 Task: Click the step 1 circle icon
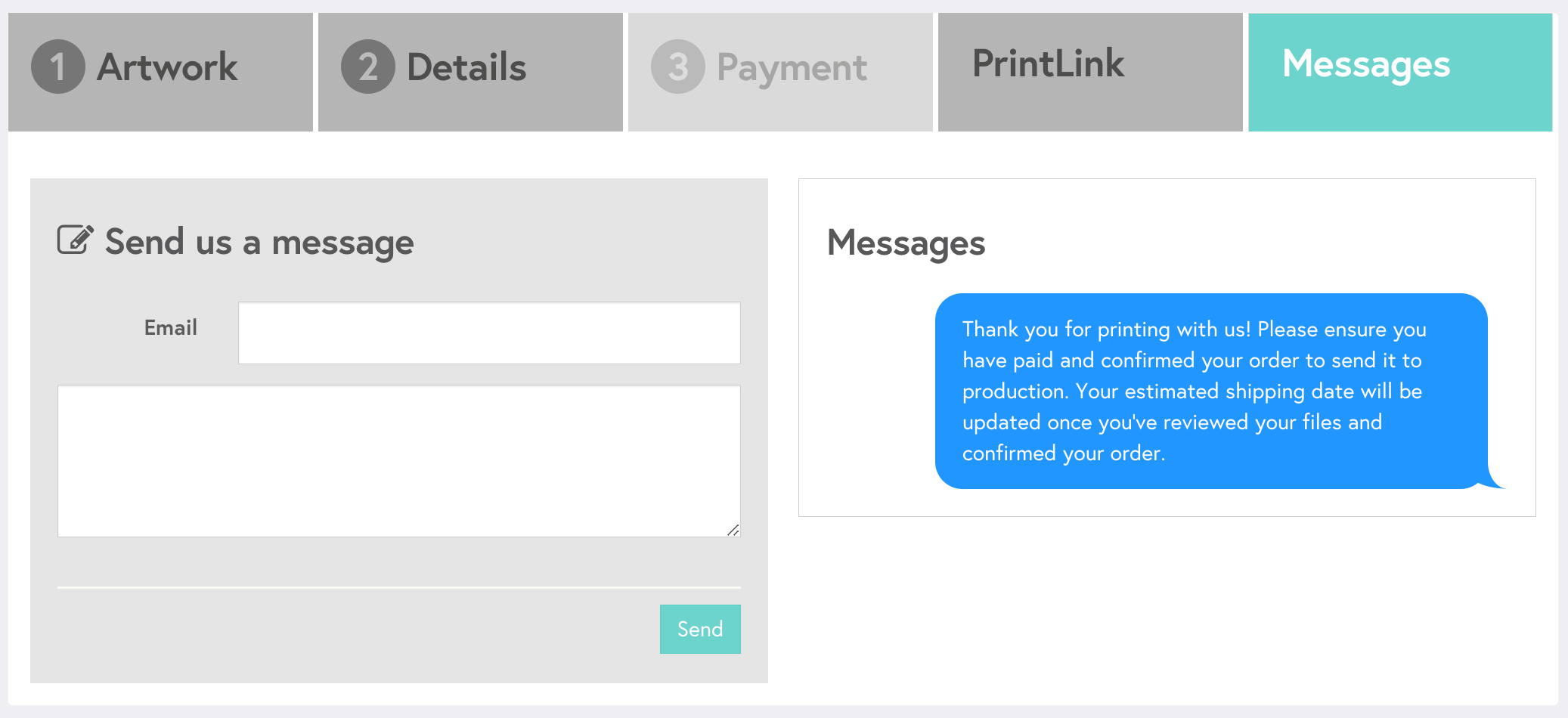(57, 67)
